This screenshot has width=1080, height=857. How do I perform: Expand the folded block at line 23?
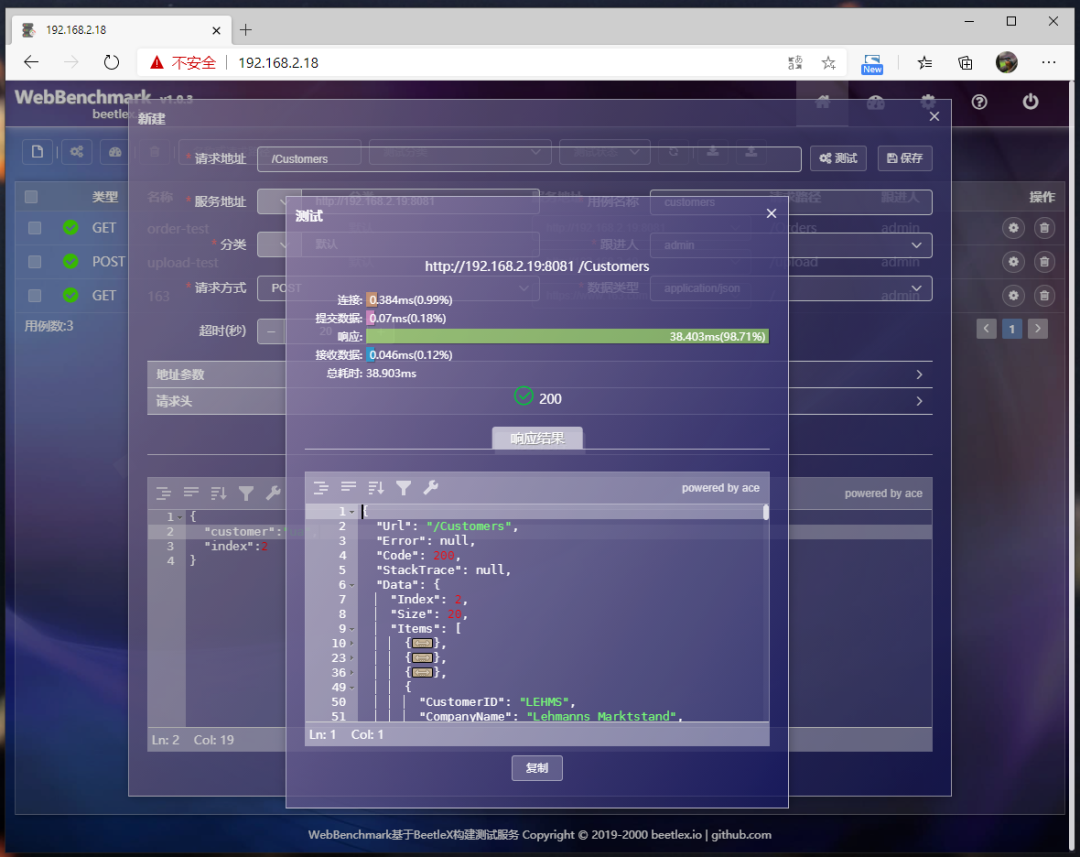[422, 658]
